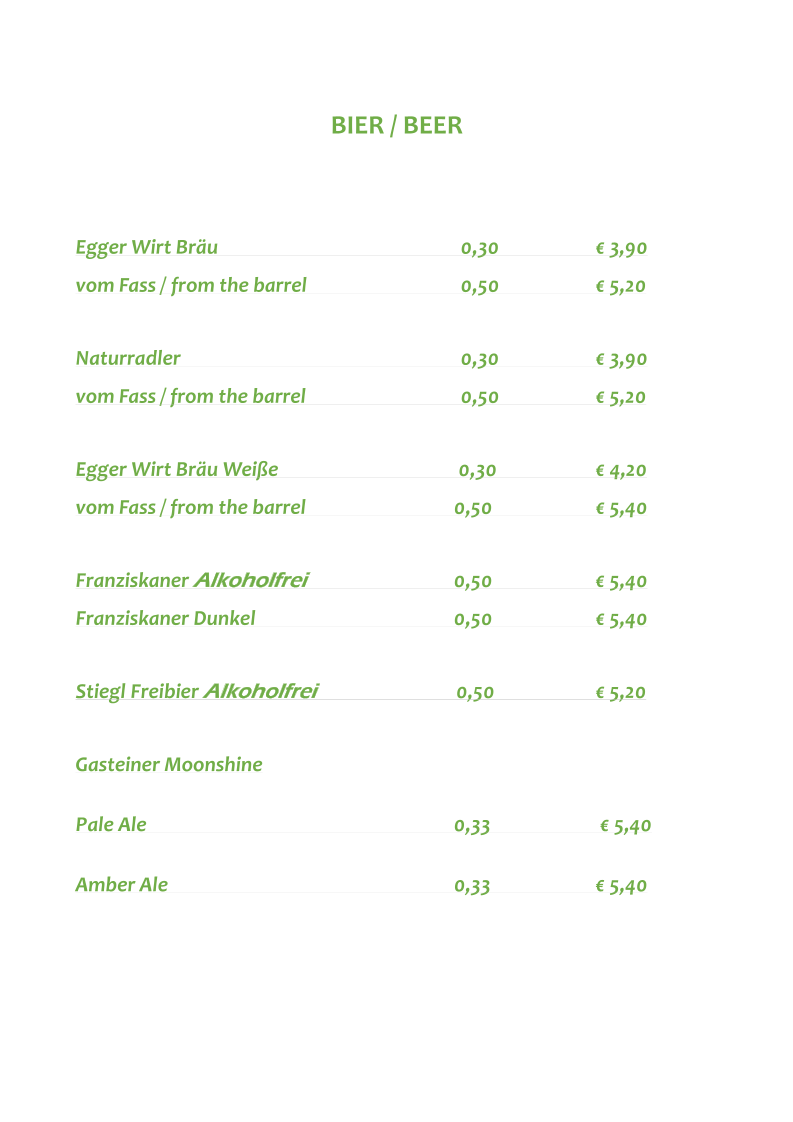This screenshot has height=1122, width=793.
Task: Click the Alkoholfrei label after Stiegl Freibier
Action: pyautogui.click(x=261, y=691)
